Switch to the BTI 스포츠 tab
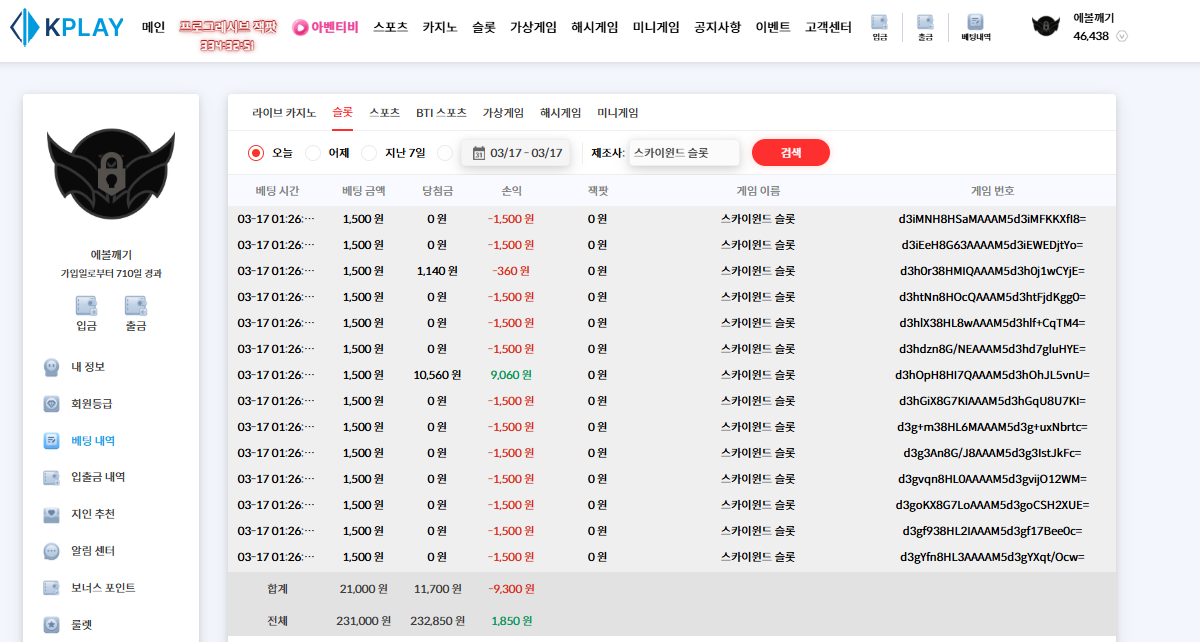The width and height of the screenshot is (1200, 642). pos(441,113)
